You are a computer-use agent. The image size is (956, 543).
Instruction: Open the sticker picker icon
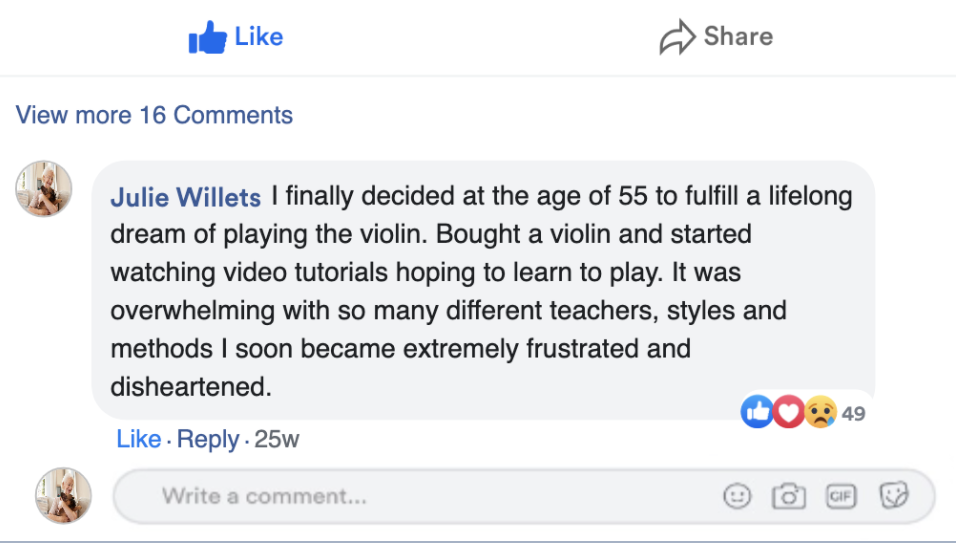click(894, 495)
